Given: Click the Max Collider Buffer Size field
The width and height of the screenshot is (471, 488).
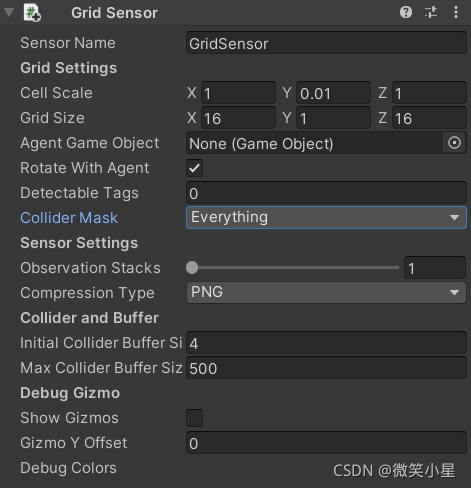Looking at the screenshot, I should click(326, 368).
